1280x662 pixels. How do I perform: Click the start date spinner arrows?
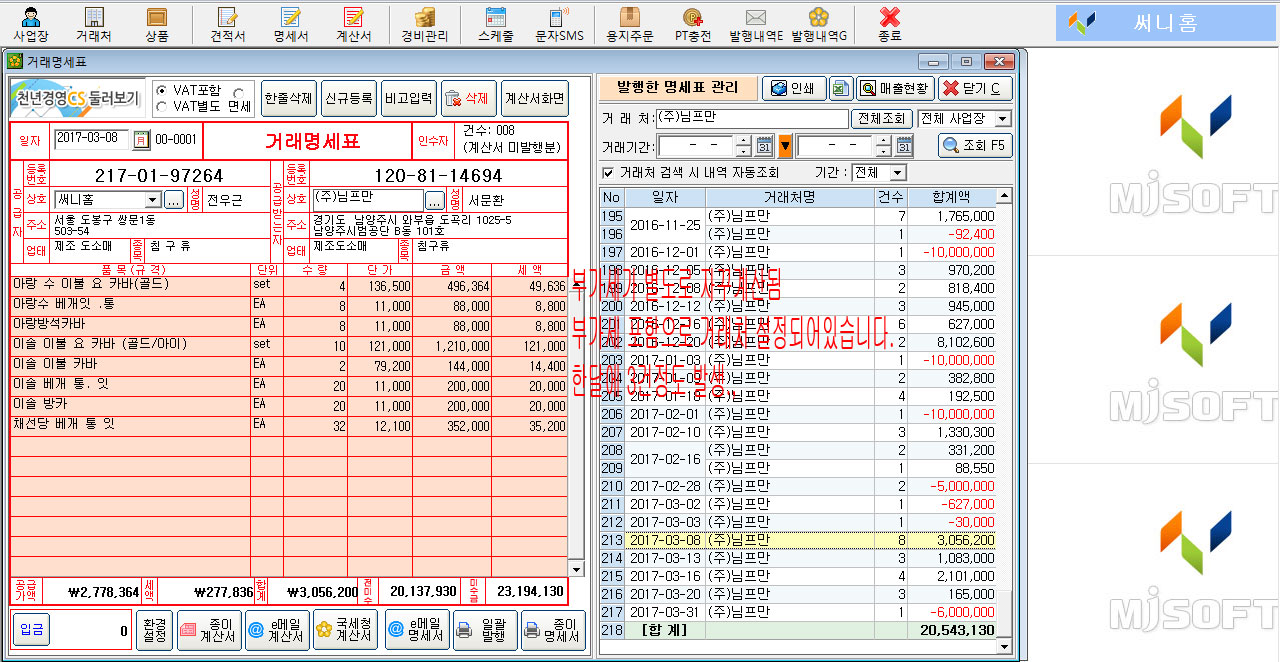742,146
